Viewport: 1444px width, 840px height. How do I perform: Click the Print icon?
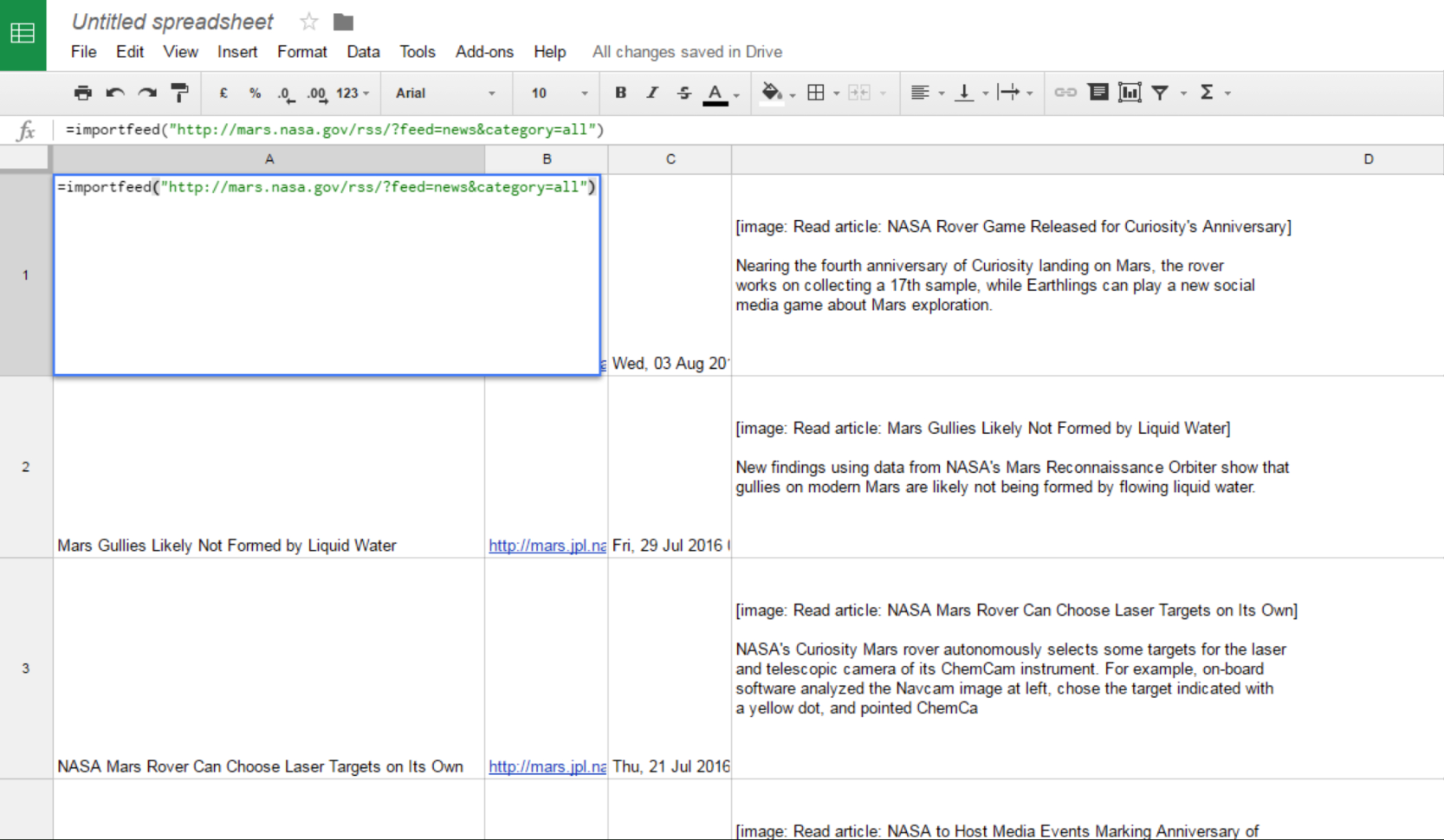(83, 93)
